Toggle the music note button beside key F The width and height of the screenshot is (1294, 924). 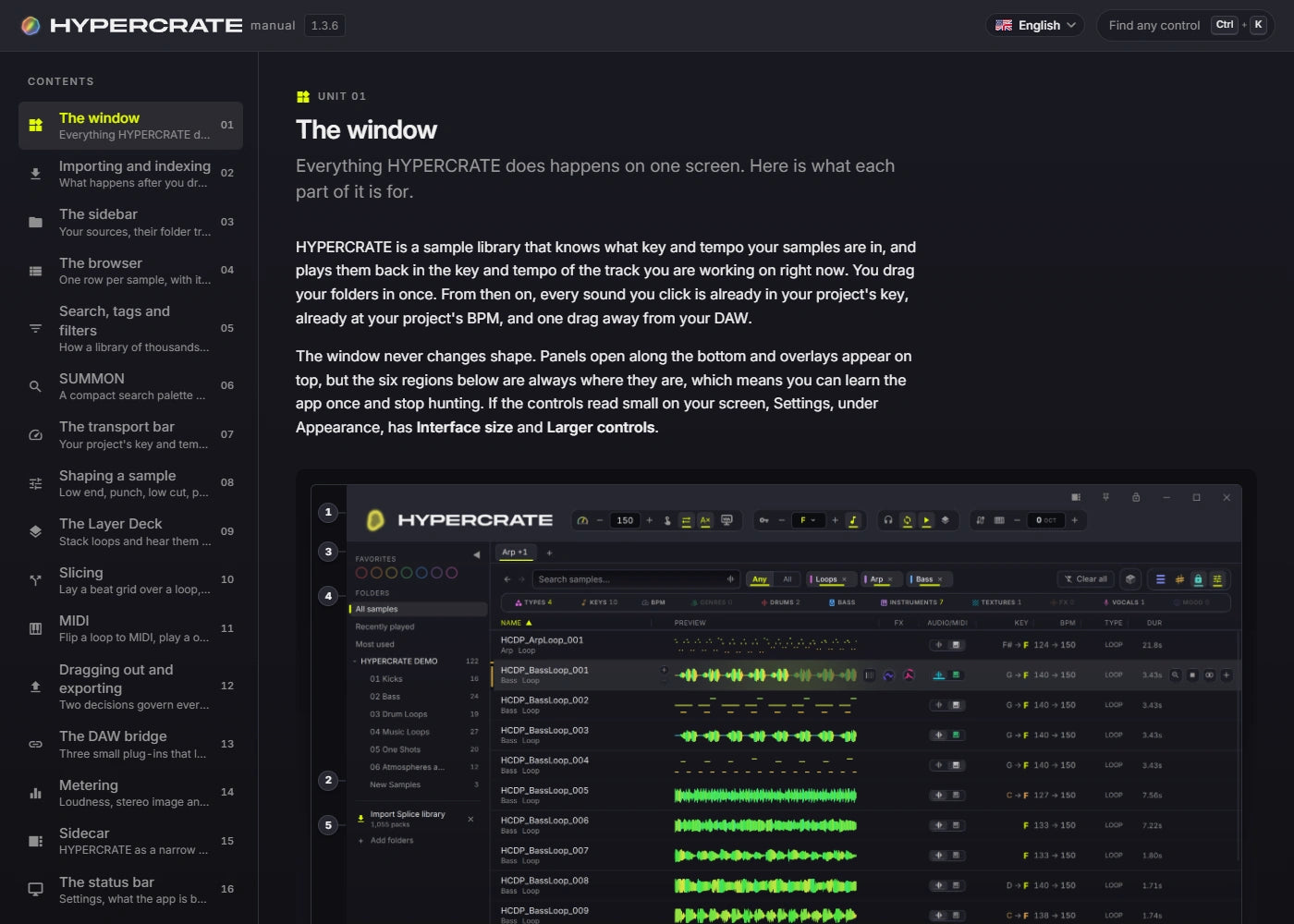[853, 520]
